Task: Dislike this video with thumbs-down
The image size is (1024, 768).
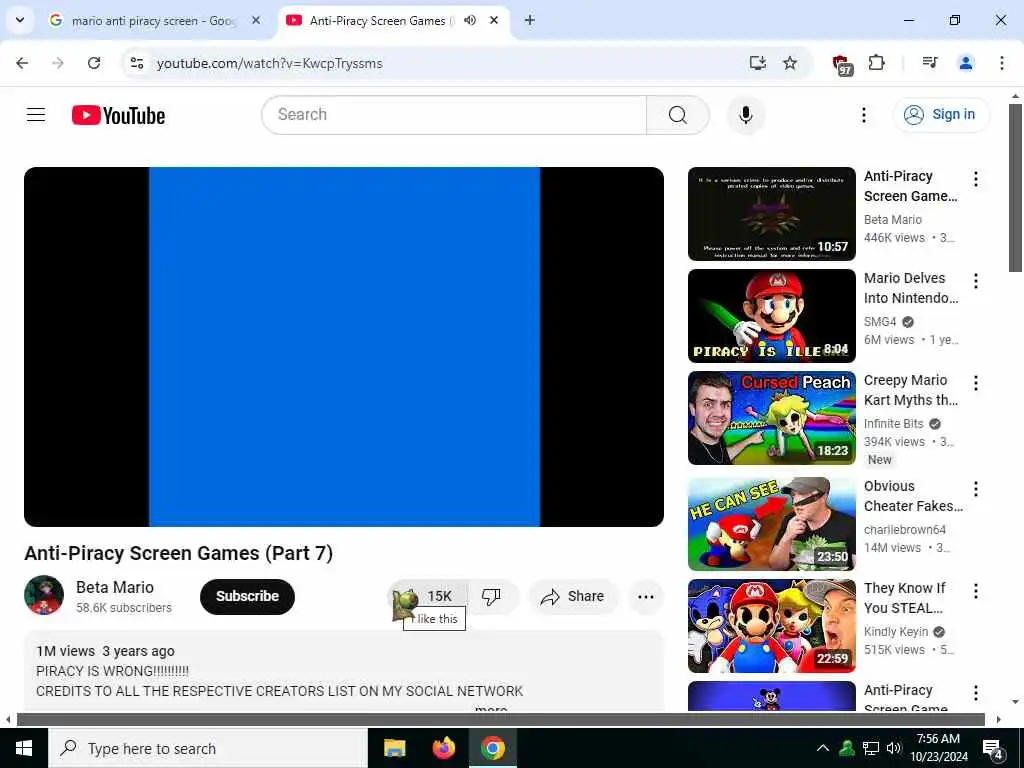Action: point(491,596)
